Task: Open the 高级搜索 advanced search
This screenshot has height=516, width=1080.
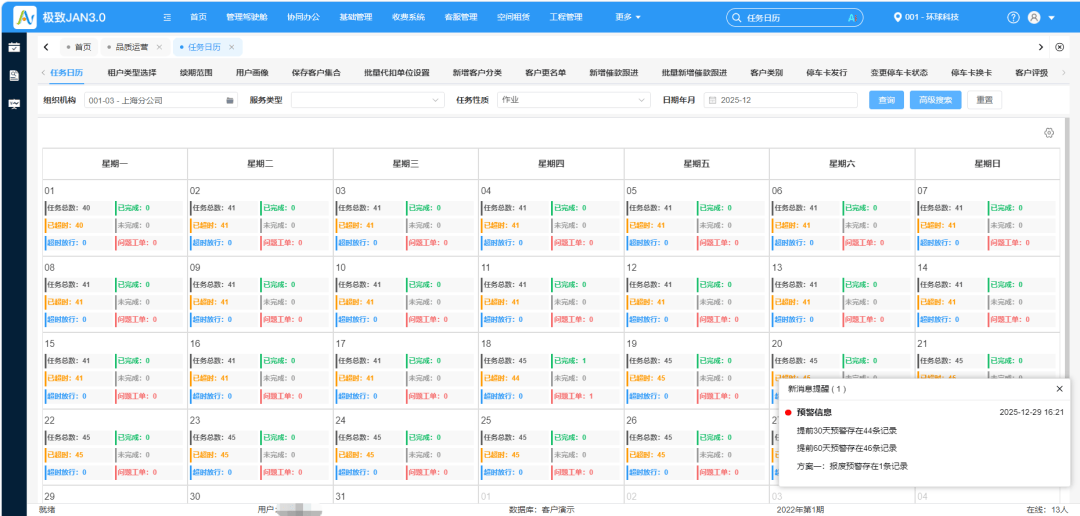Action: point(936,100)
